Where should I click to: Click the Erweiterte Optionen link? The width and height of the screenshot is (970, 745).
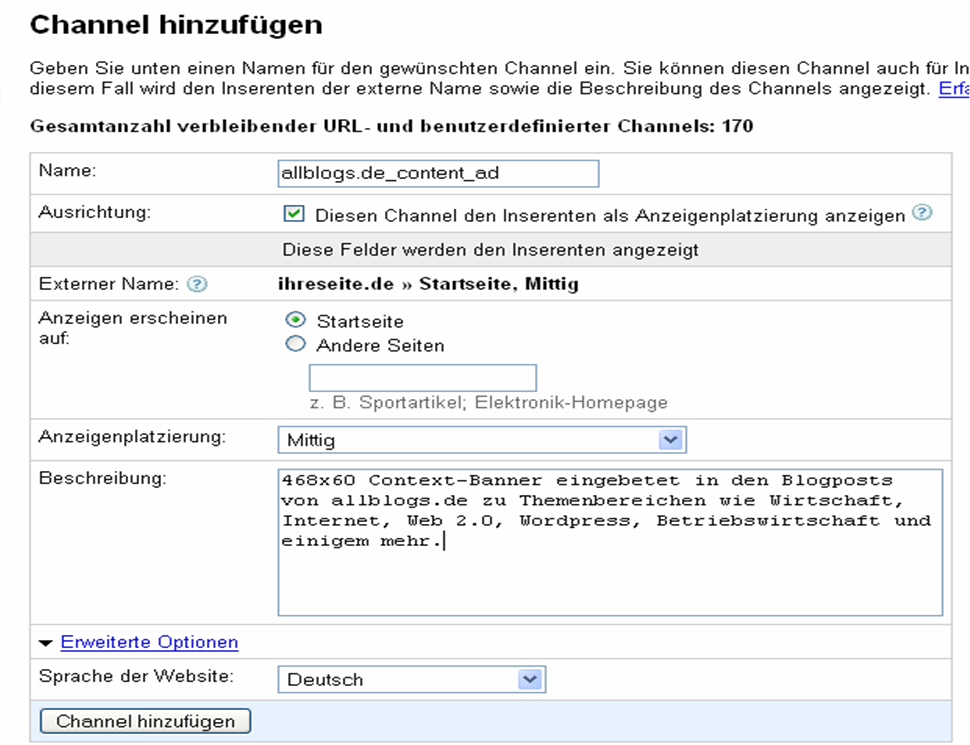(149, 642)
